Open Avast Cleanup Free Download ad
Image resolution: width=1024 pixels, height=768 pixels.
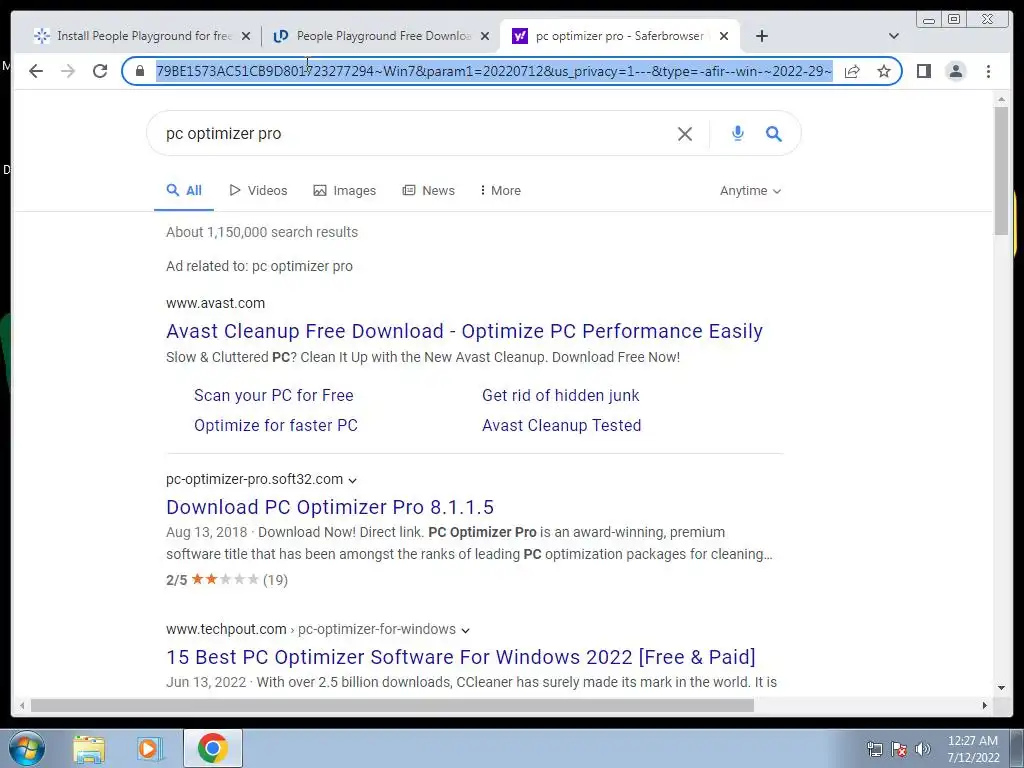click(x=464, y=331)
